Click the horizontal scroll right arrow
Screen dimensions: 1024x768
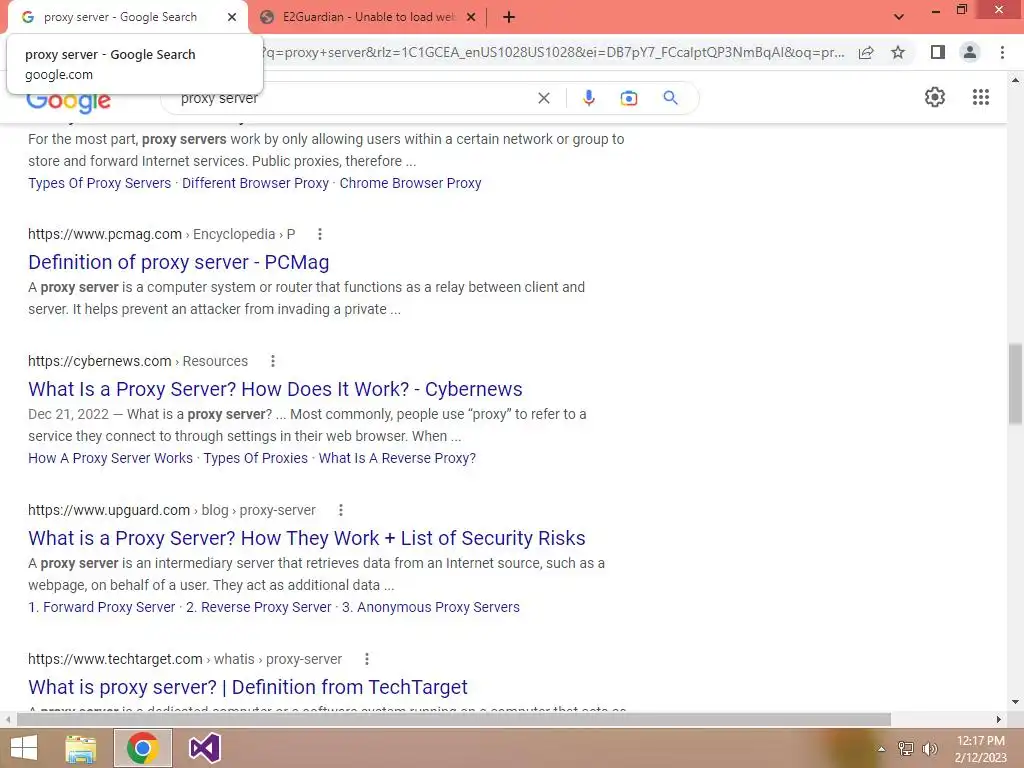[998, 719]
